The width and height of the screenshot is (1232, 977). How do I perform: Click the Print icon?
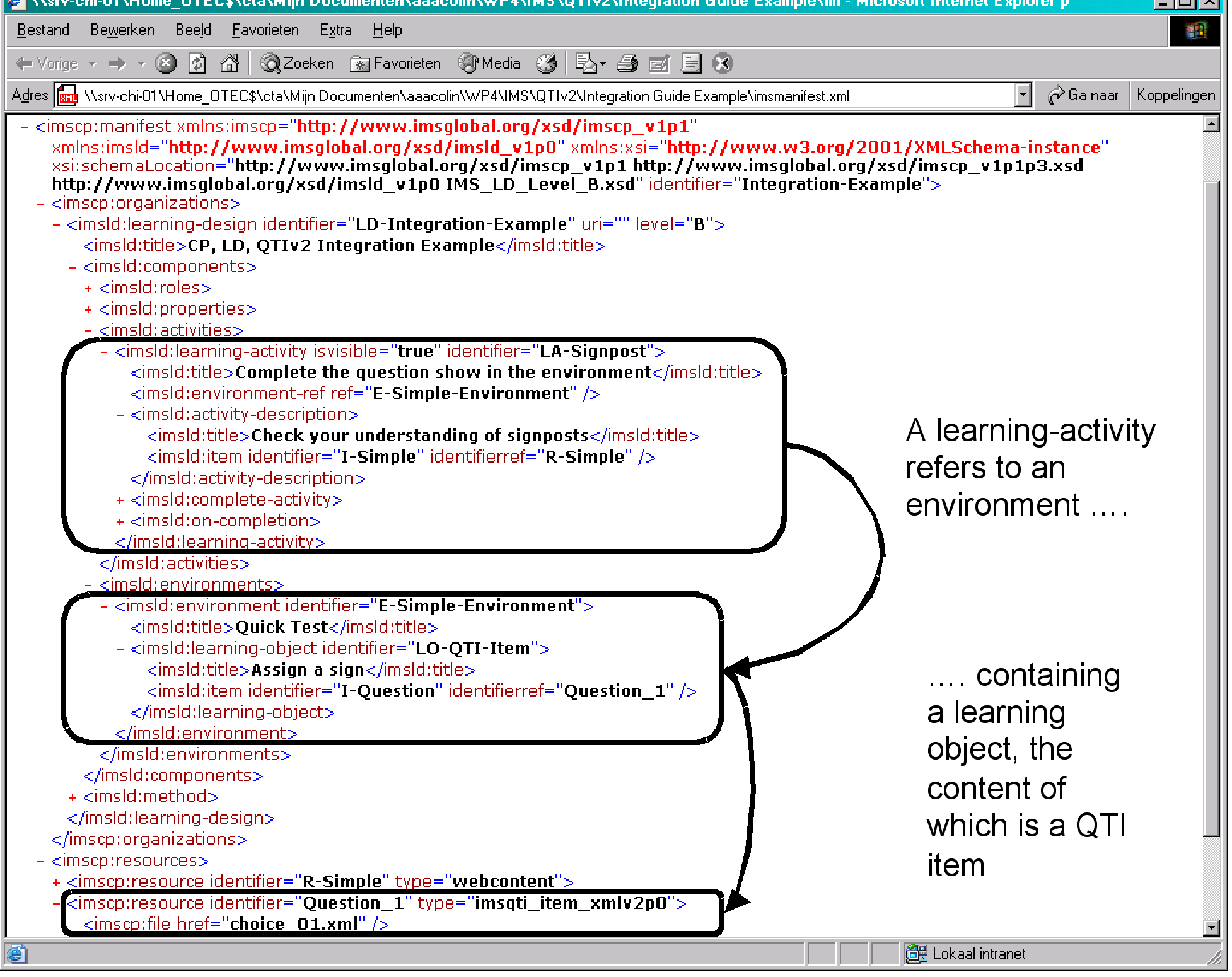[x=627, y=64]
